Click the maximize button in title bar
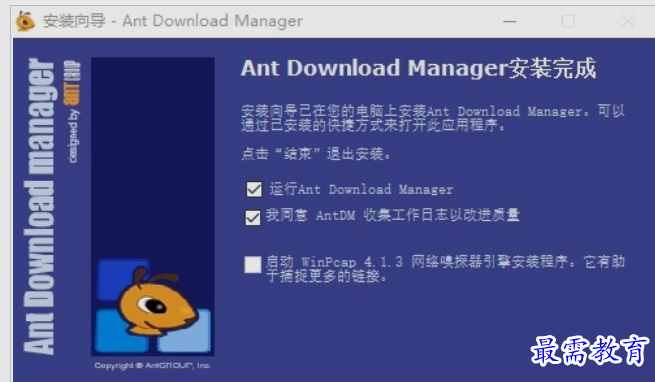The height and width of the screenshot is (382, 655). [x=568, y=21]
